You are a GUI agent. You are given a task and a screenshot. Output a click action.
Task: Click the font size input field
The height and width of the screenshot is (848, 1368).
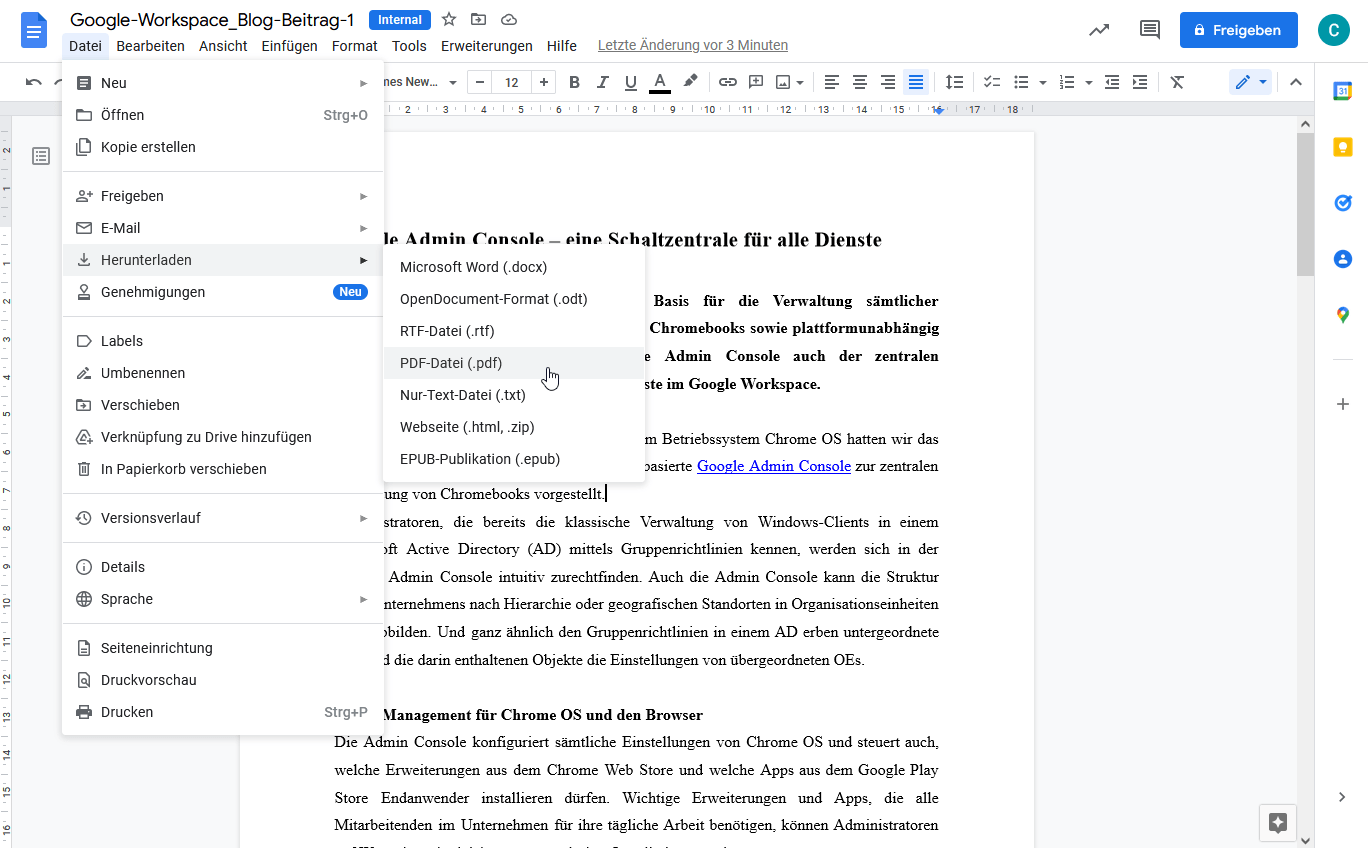click(512, 82)
